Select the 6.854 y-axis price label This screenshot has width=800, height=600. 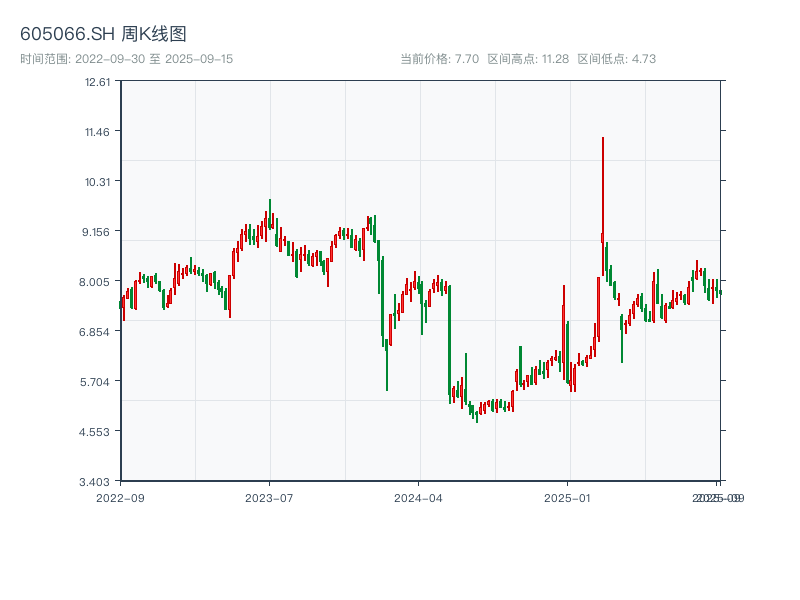(x=97, y=332)
